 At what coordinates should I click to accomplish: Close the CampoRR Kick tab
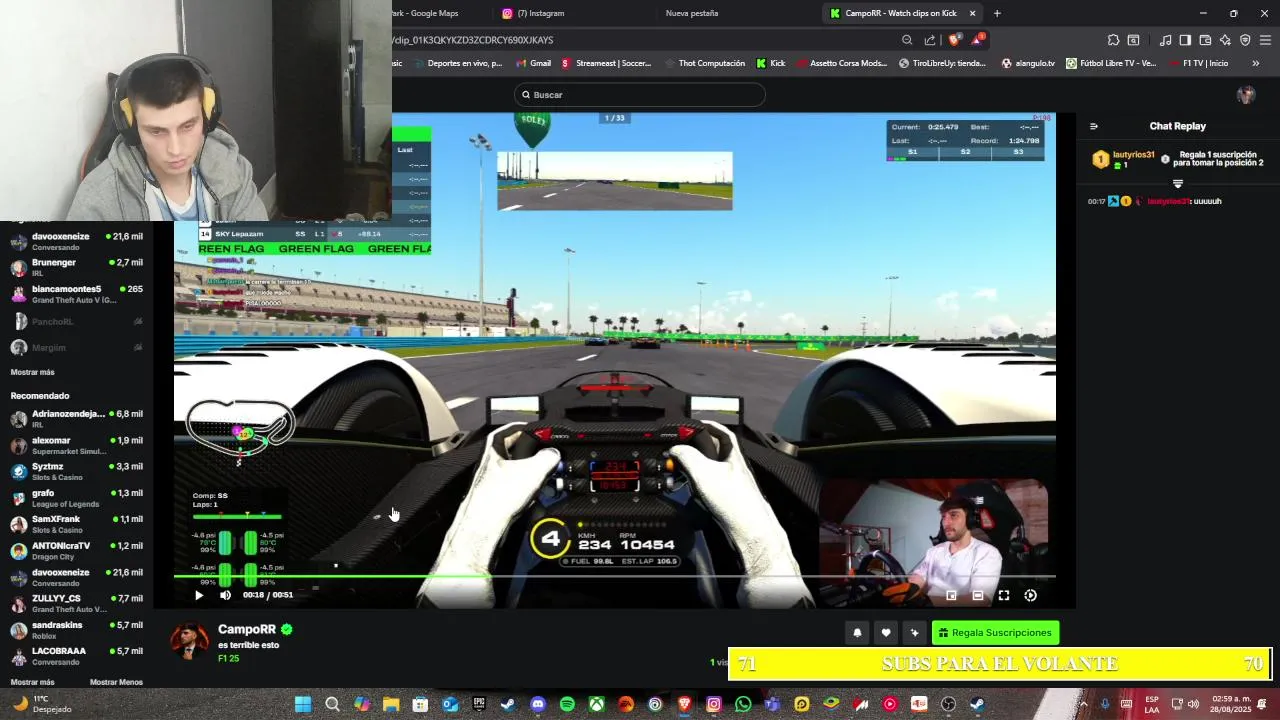972,13
